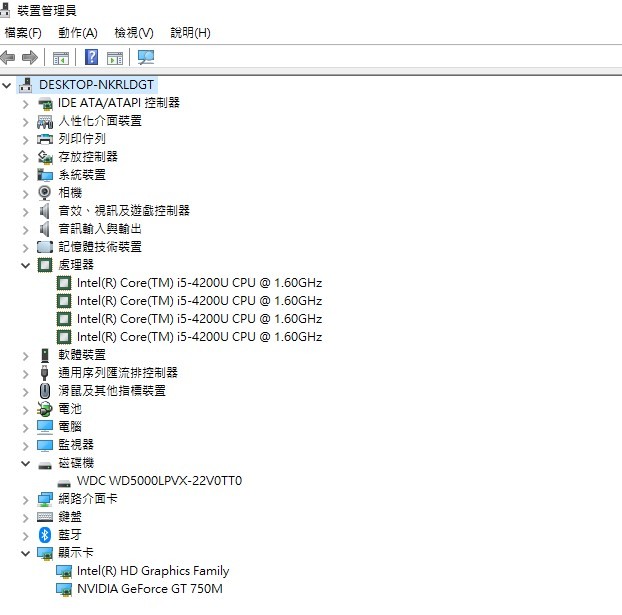Click the Back arrow toolbar button
Viewport: 622px width, 615px height.
pos(8,58)
